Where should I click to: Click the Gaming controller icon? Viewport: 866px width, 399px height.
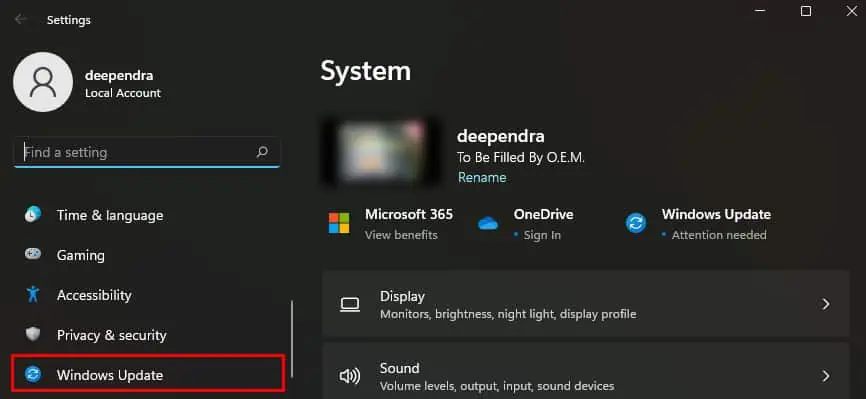pyautogui.click(x=33, y=254)
